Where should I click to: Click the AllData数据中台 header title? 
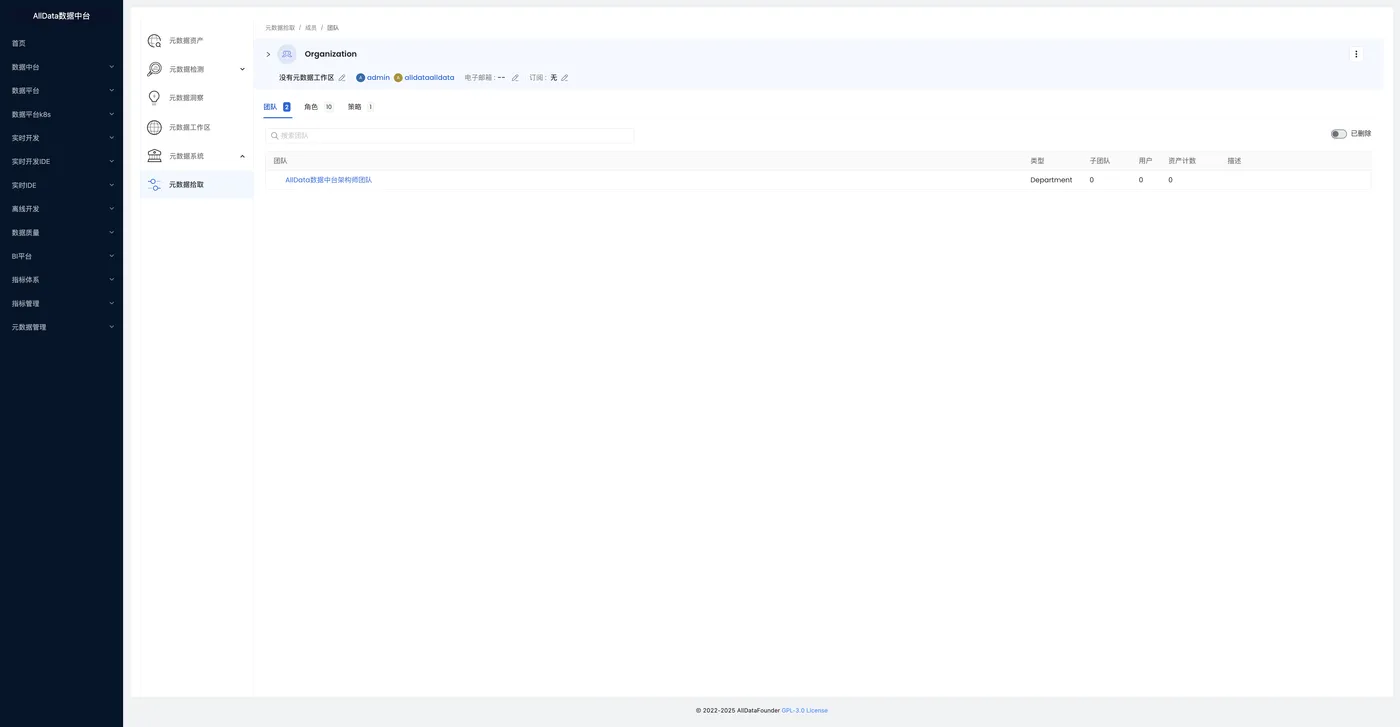click(61, 16)
